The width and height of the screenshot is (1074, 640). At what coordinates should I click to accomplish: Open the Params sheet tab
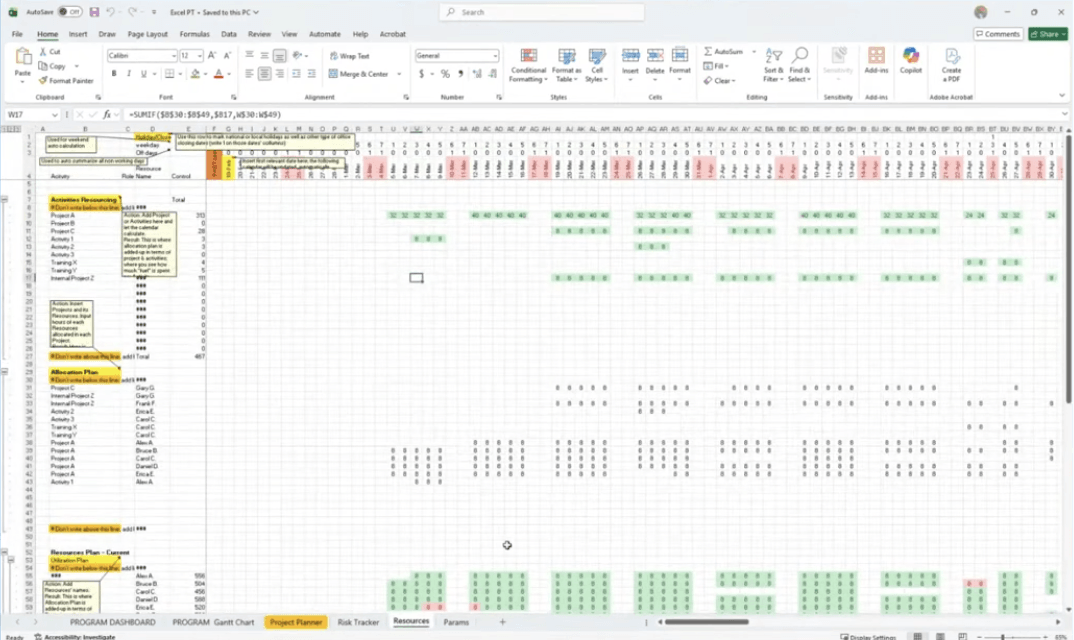456,622
